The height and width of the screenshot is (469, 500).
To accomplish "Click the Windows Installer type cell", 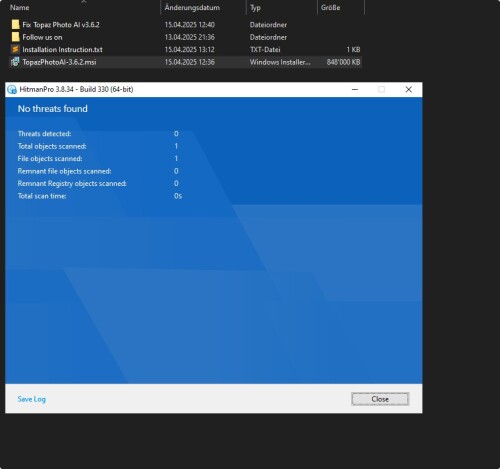I will click(x=280, y=62).
